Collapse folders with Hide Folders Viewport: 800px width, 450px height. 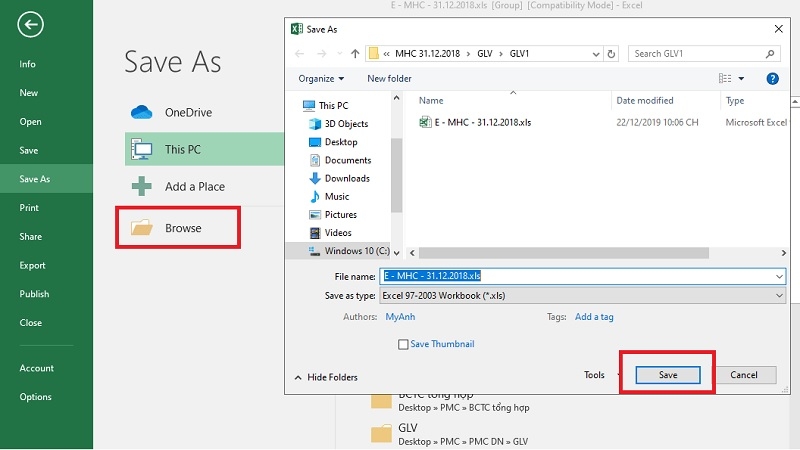[x=327, y=377]
